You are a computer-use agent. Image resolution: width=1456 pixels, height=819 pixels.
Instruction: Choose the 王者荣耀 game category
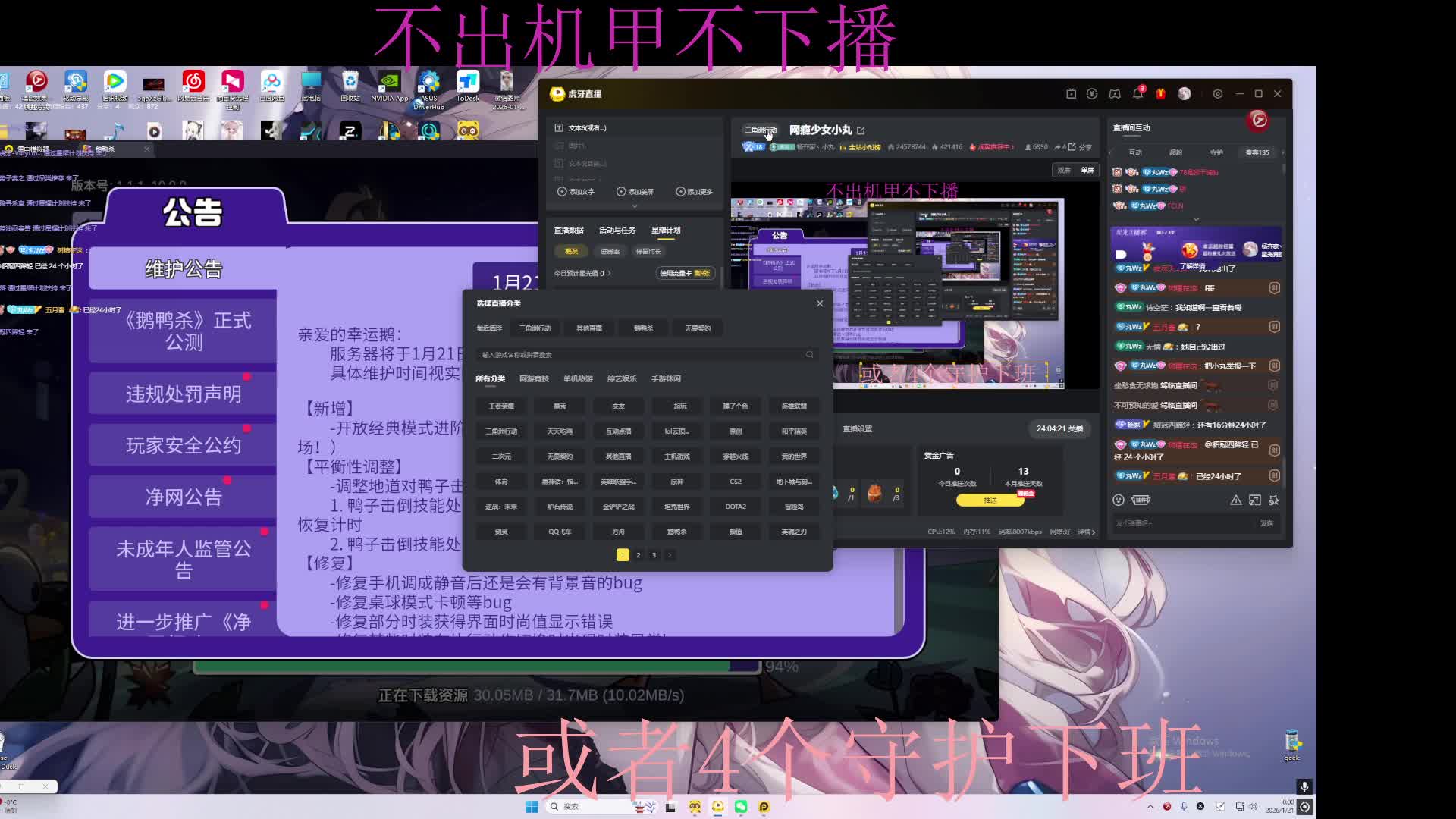(x=500, y=406)
